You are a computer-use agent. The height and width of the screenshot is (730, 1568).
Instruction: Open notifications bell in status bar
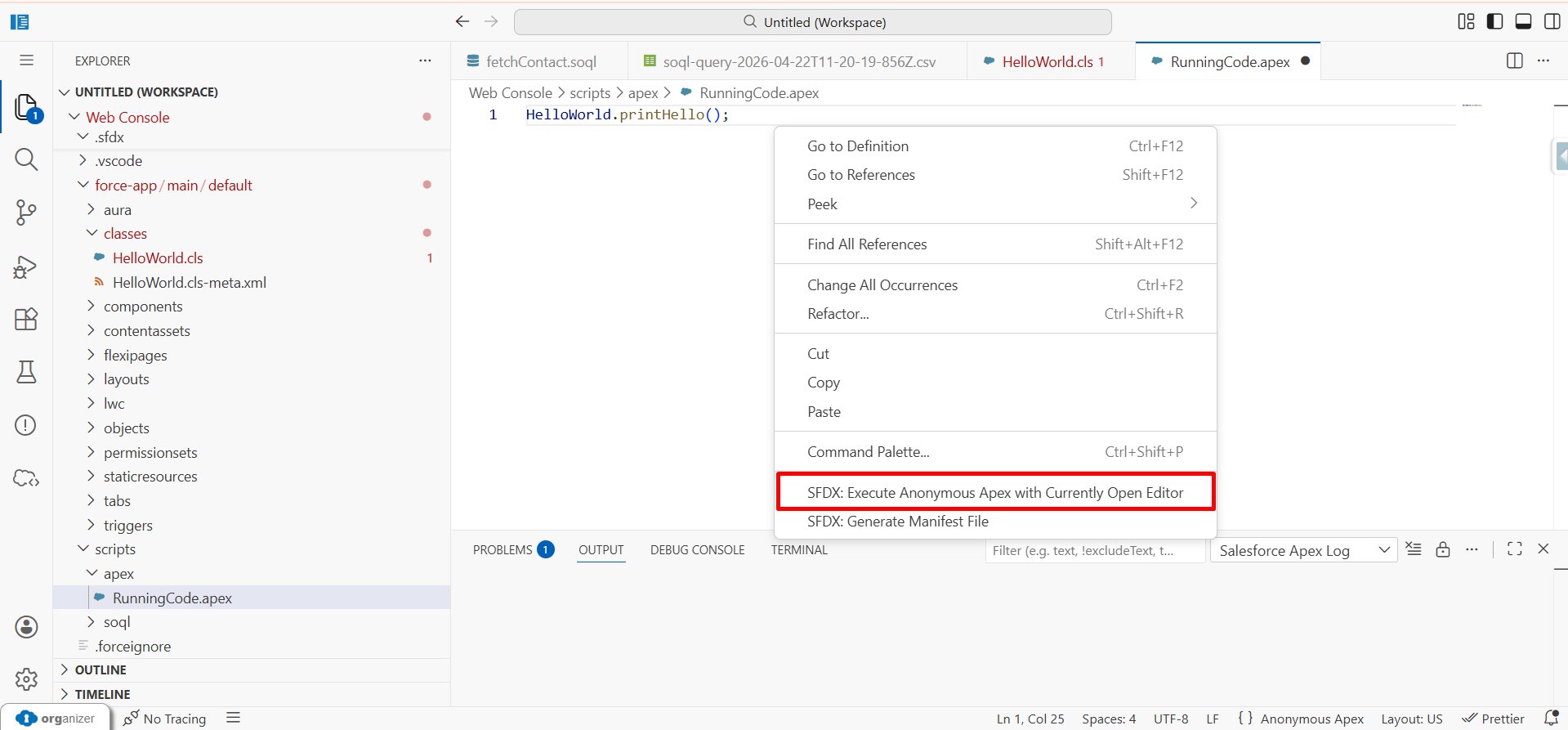(1551, 719)
